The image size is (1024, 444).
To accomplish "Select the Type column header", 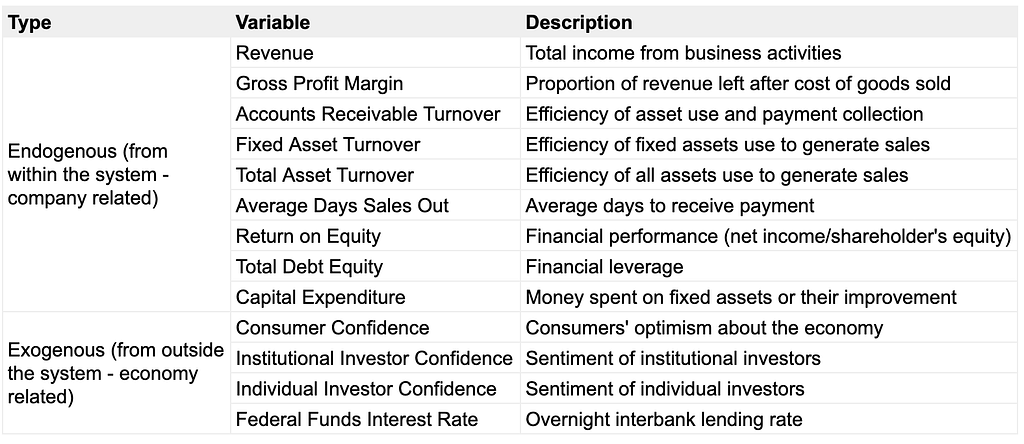I will point(116,22).
